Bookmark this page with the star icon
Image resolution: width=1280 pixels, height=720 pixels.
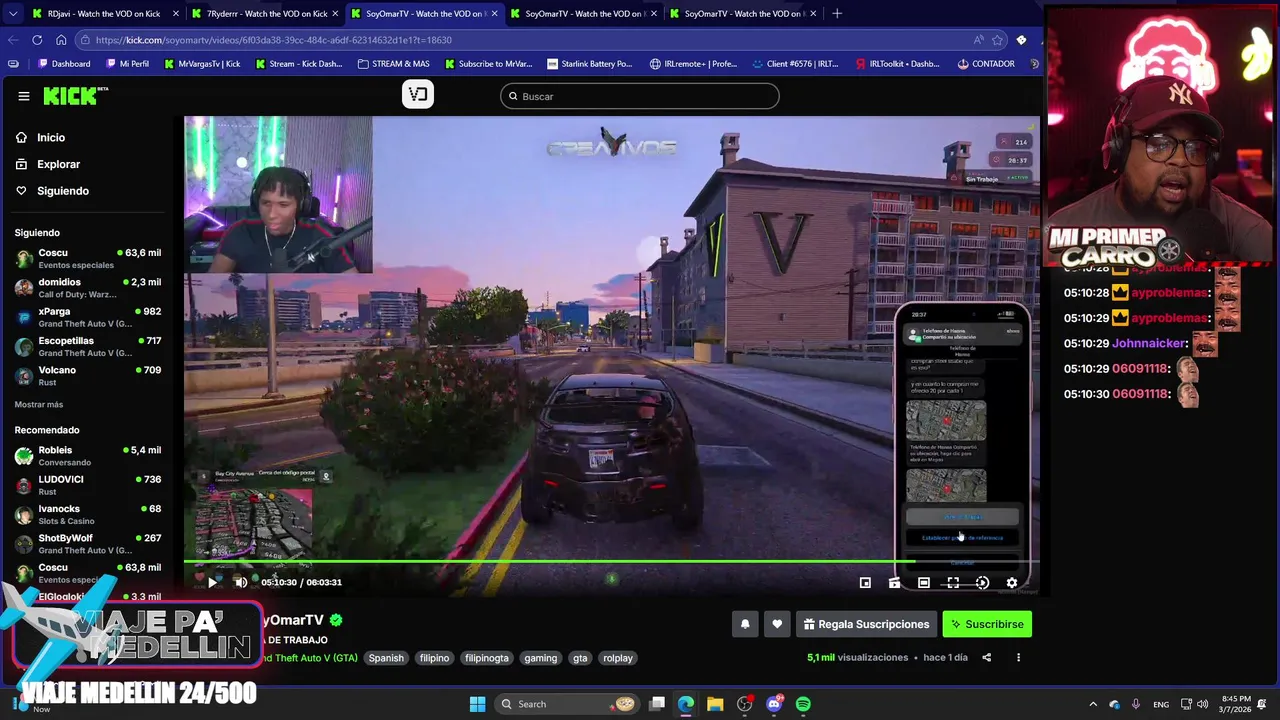coord(997,40)
